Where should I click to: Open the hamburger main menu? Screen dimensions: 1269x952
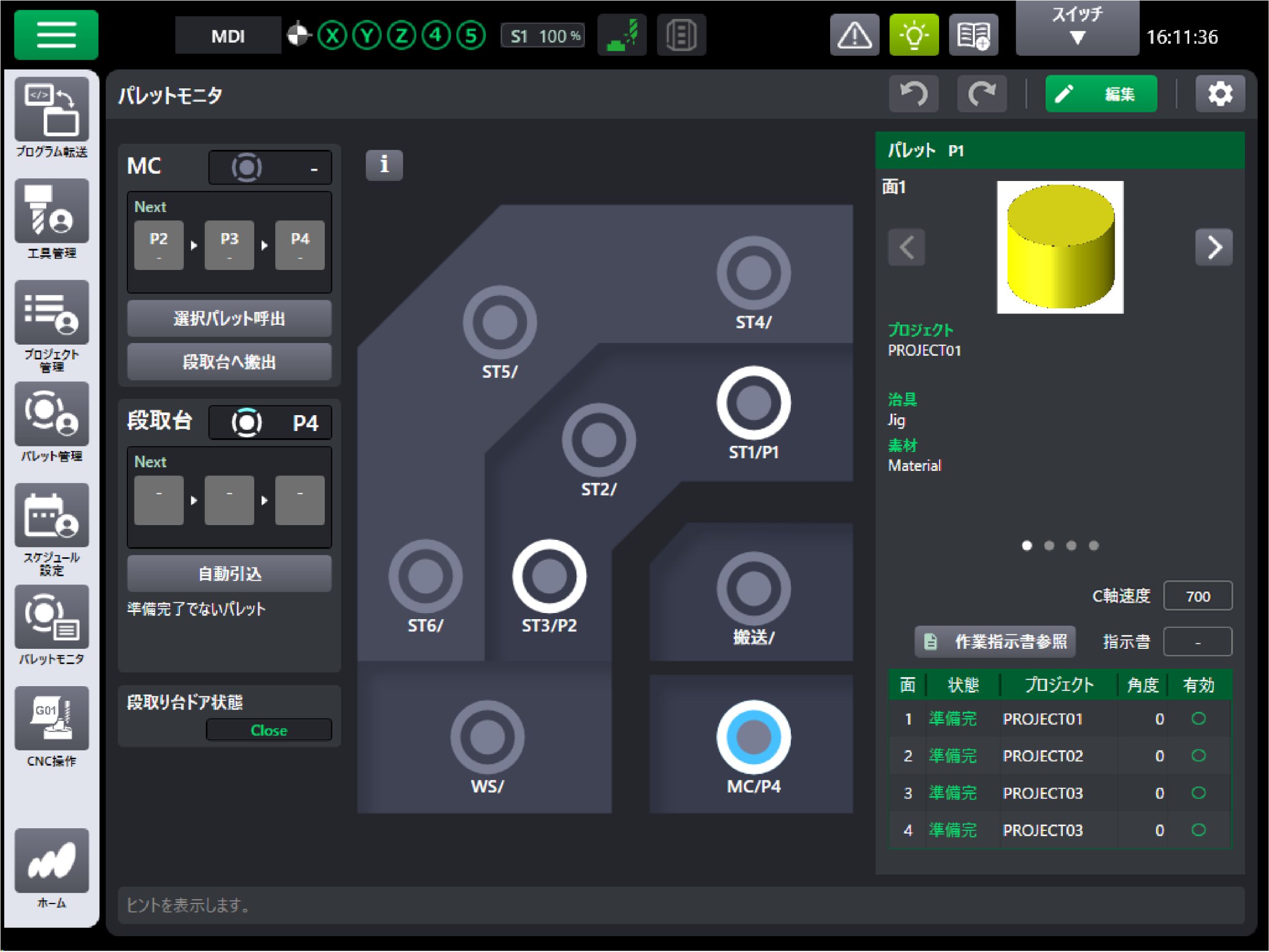(x=56, y=35)
